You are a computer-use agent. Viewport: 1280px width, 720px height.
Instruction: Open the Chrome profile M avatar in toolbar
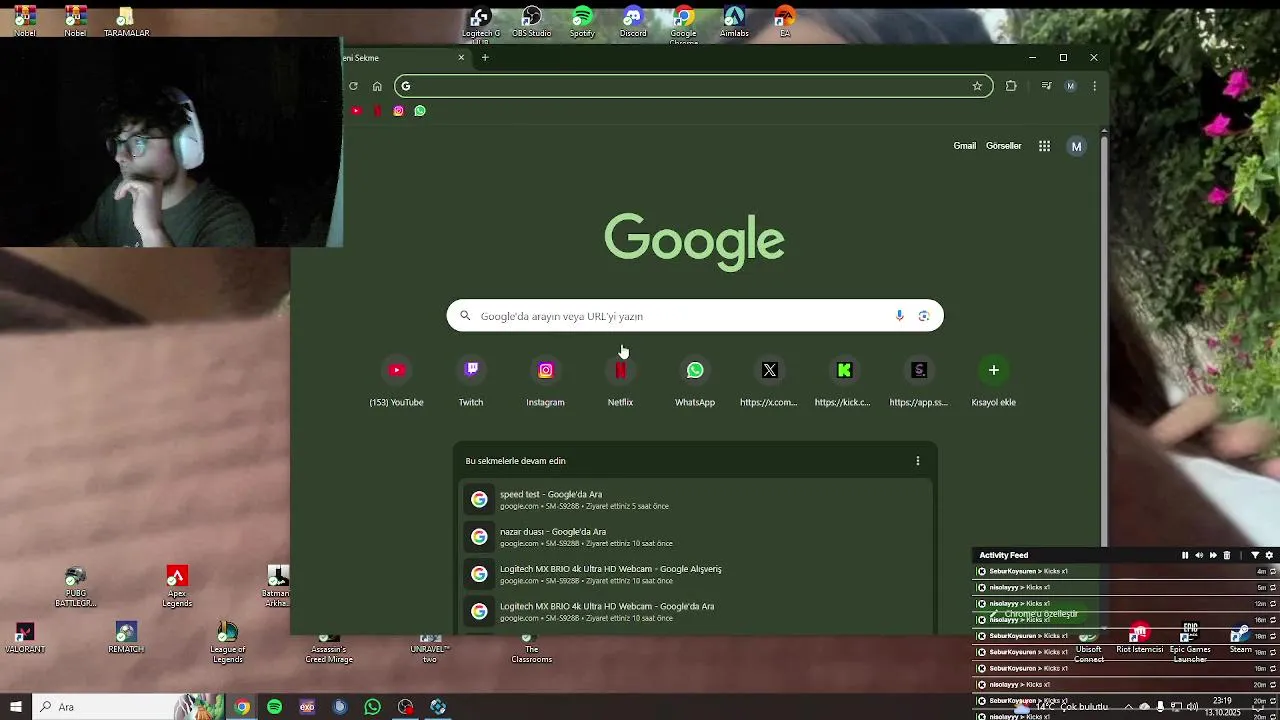(x=1070, y=86)
